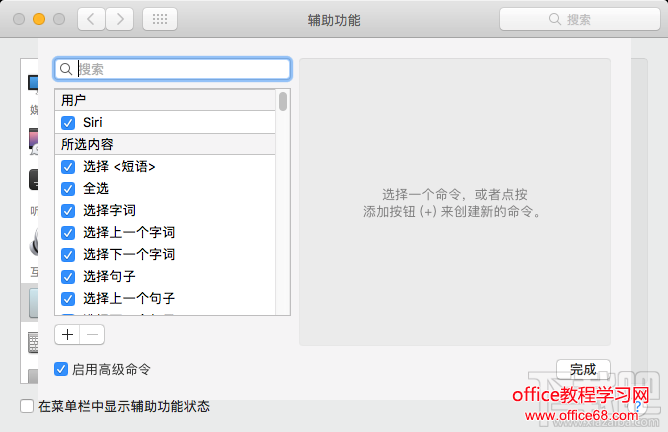Select the 选择 <短语> command text
Image resolution: width=668 pixels, height=432 pixels.
click(119, 167)
